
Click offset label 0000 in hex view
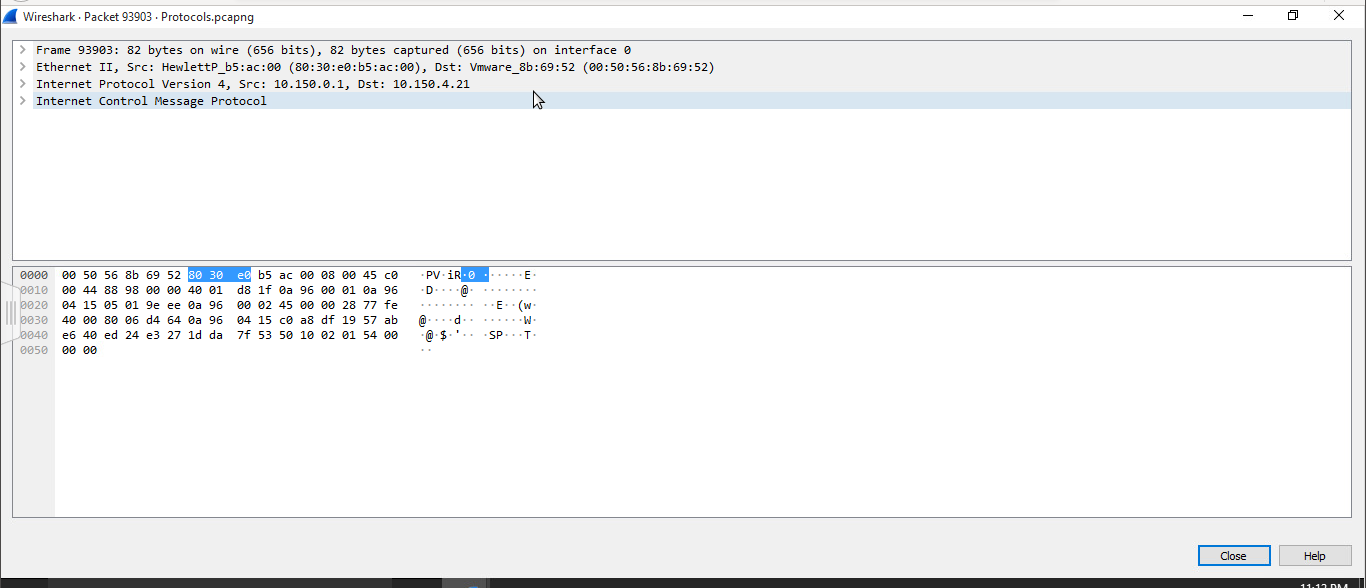click(32, 274)
